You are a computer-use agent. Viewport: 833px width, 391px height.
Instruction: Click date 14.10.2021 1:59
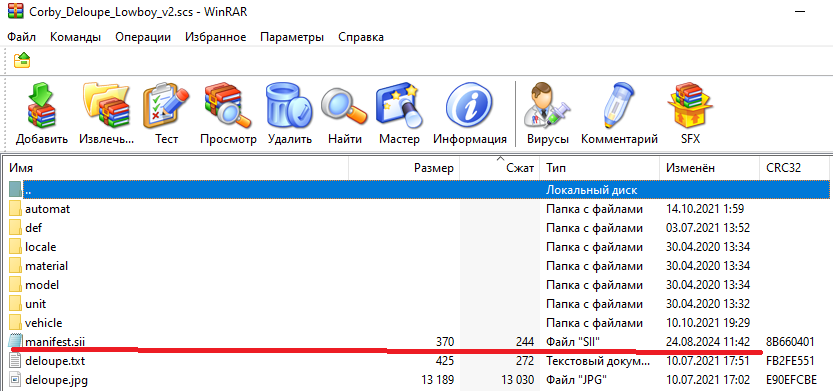tap(704, 209)
